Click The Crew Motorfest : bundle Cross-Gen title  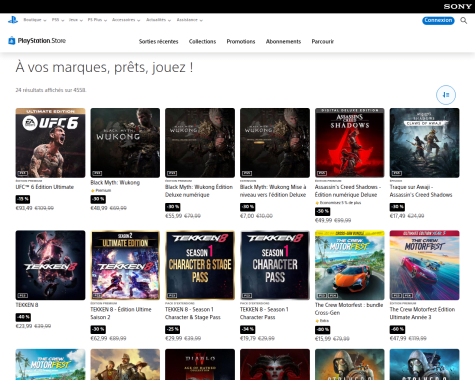(349, 309)
